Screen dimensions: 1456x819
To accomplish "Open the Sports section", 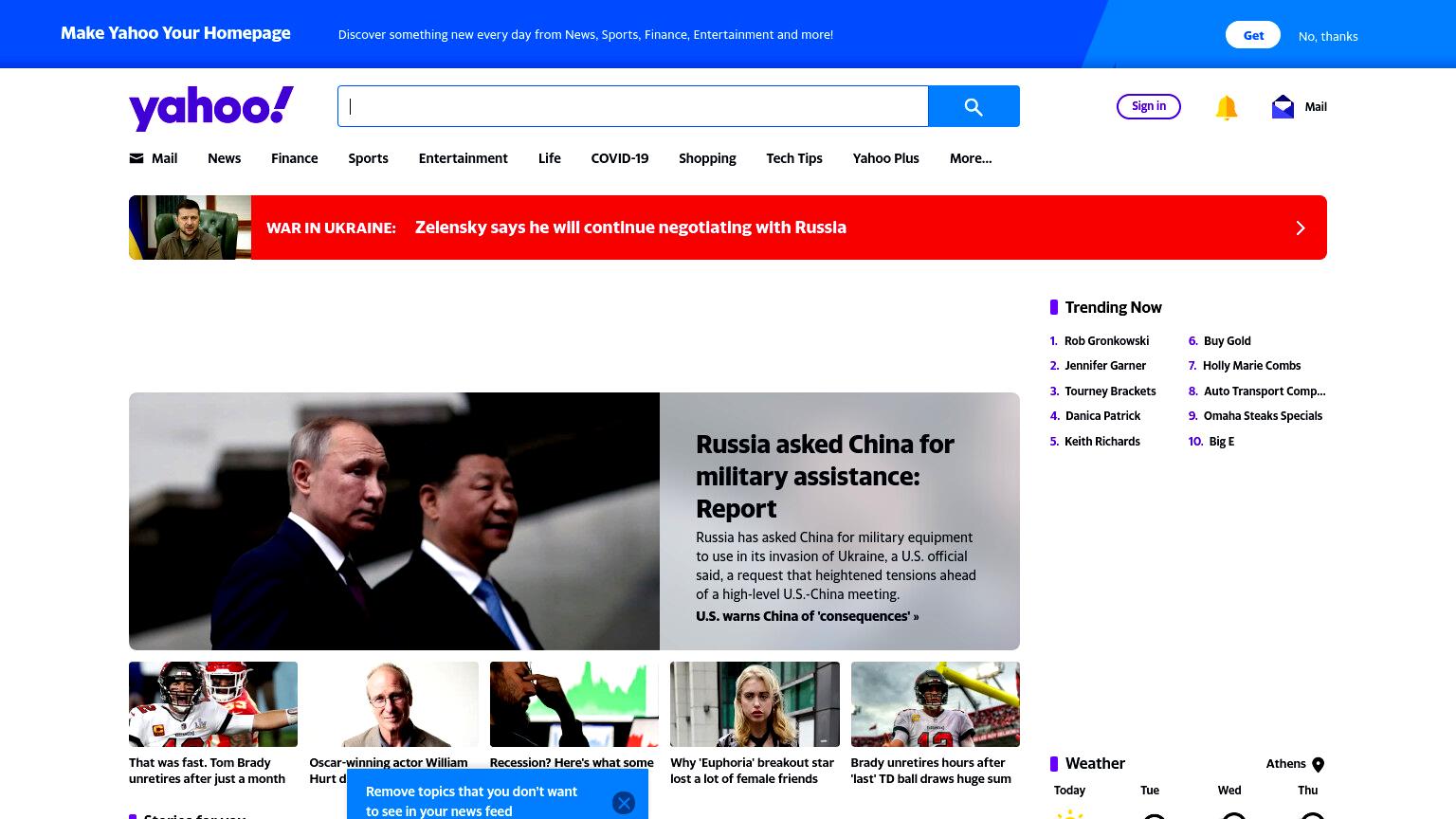I will tap(368, 158).
